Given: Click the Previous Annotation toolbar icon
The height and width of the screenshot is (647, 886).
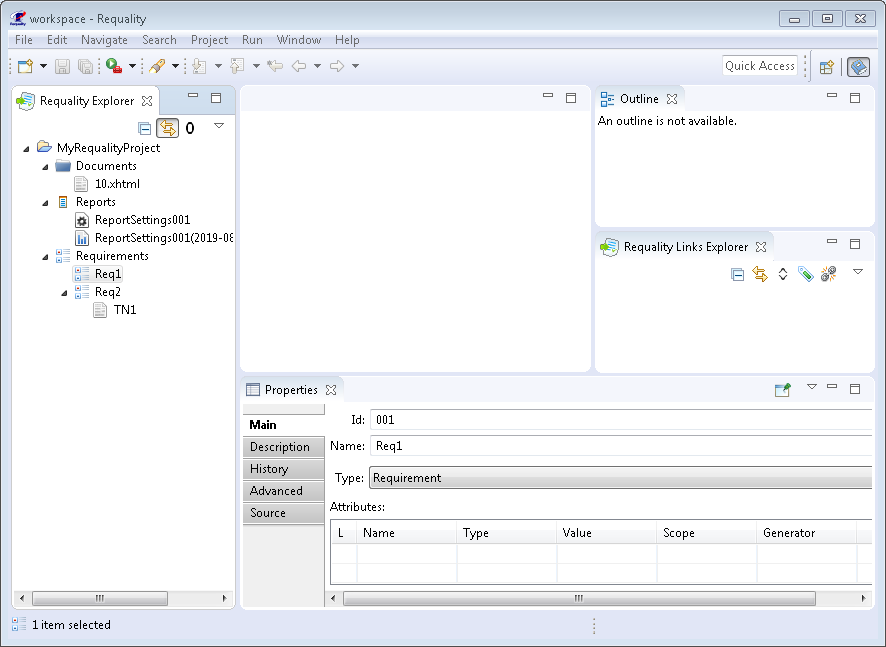Looking at the screenshot, I should (237, 66).
